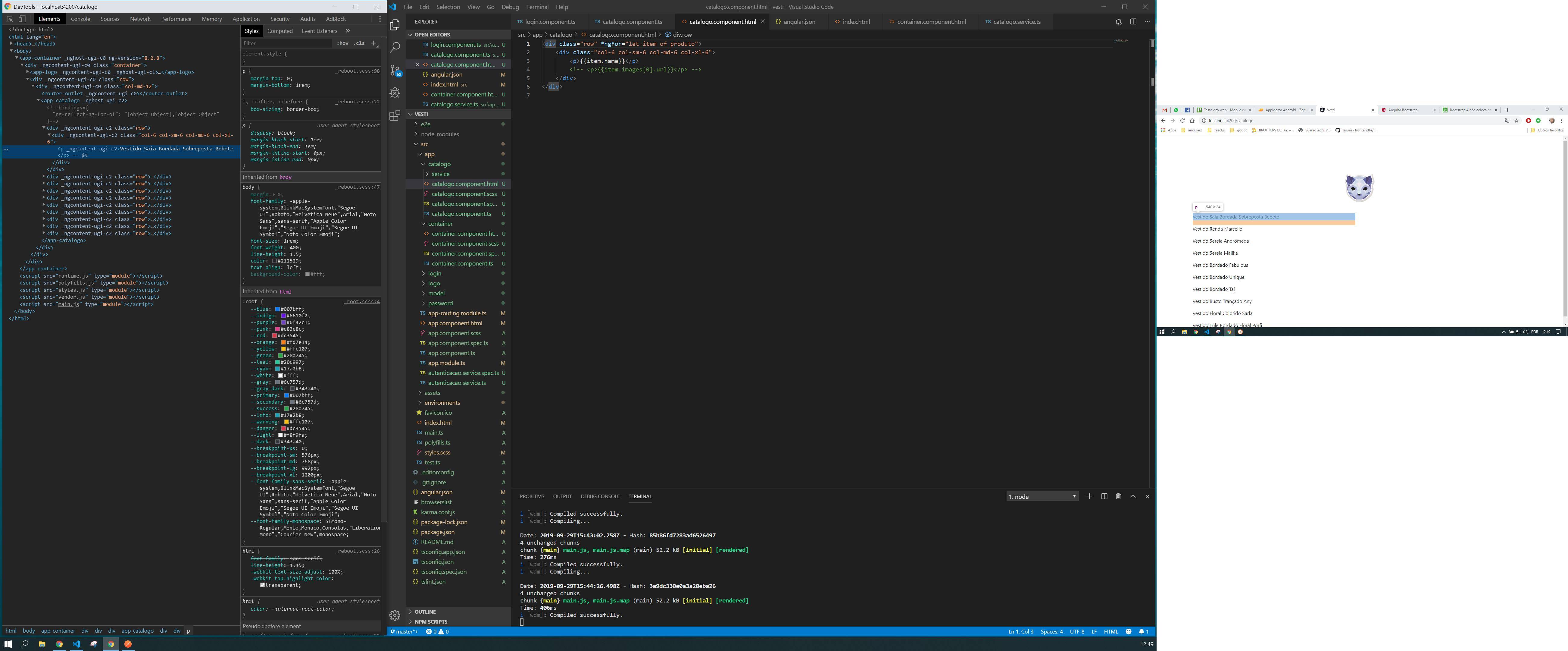Open Chrome home page button
This screenshot has width=1568, height=651.
coord(1192,121)
